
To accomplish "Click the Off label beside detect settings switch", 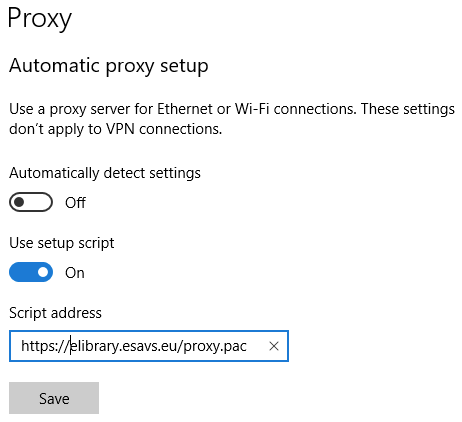I will tap(75, 203).
